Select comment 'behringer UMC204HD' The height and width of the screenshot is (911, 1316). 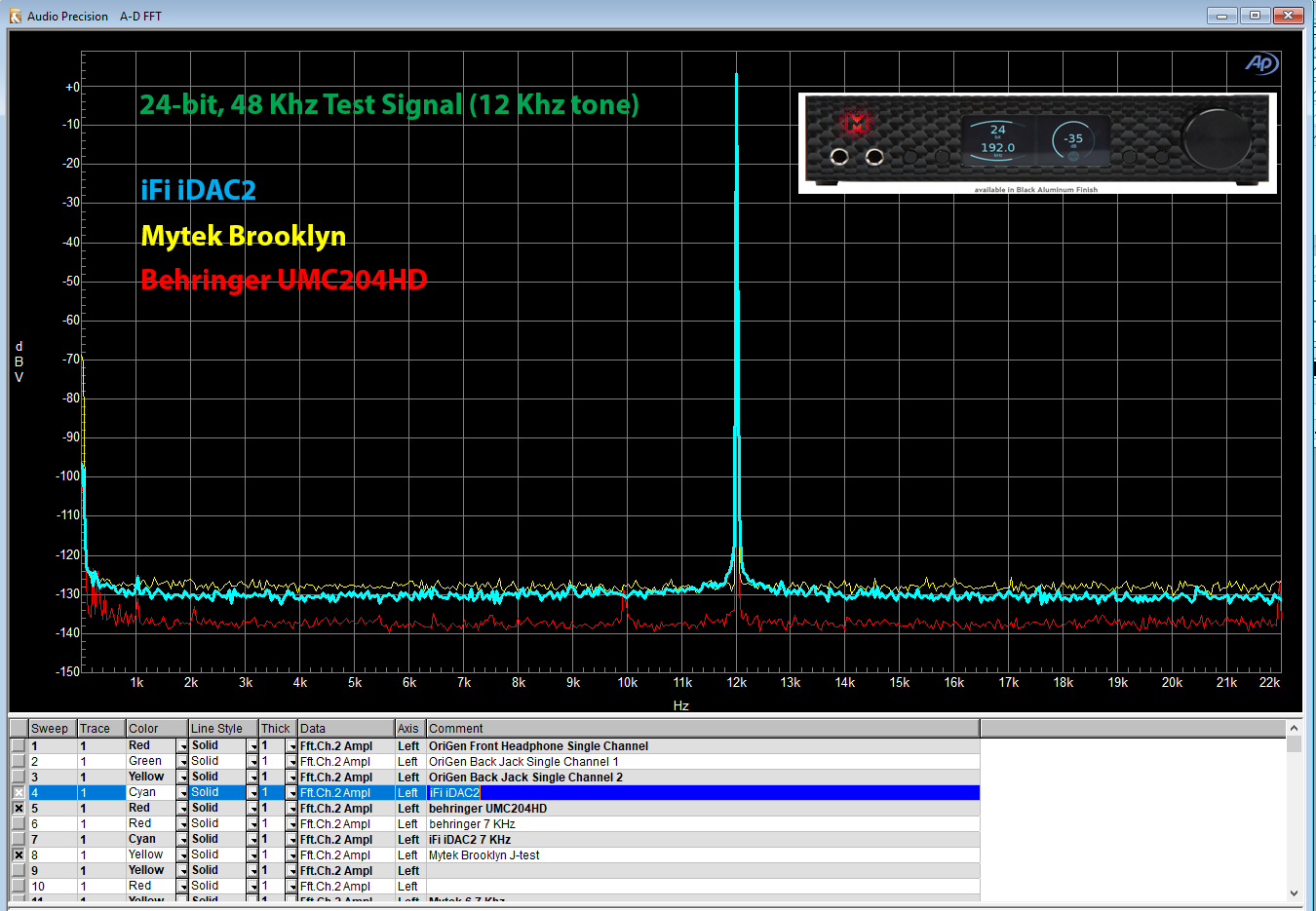pyautogui.click(x=487, y=809)
